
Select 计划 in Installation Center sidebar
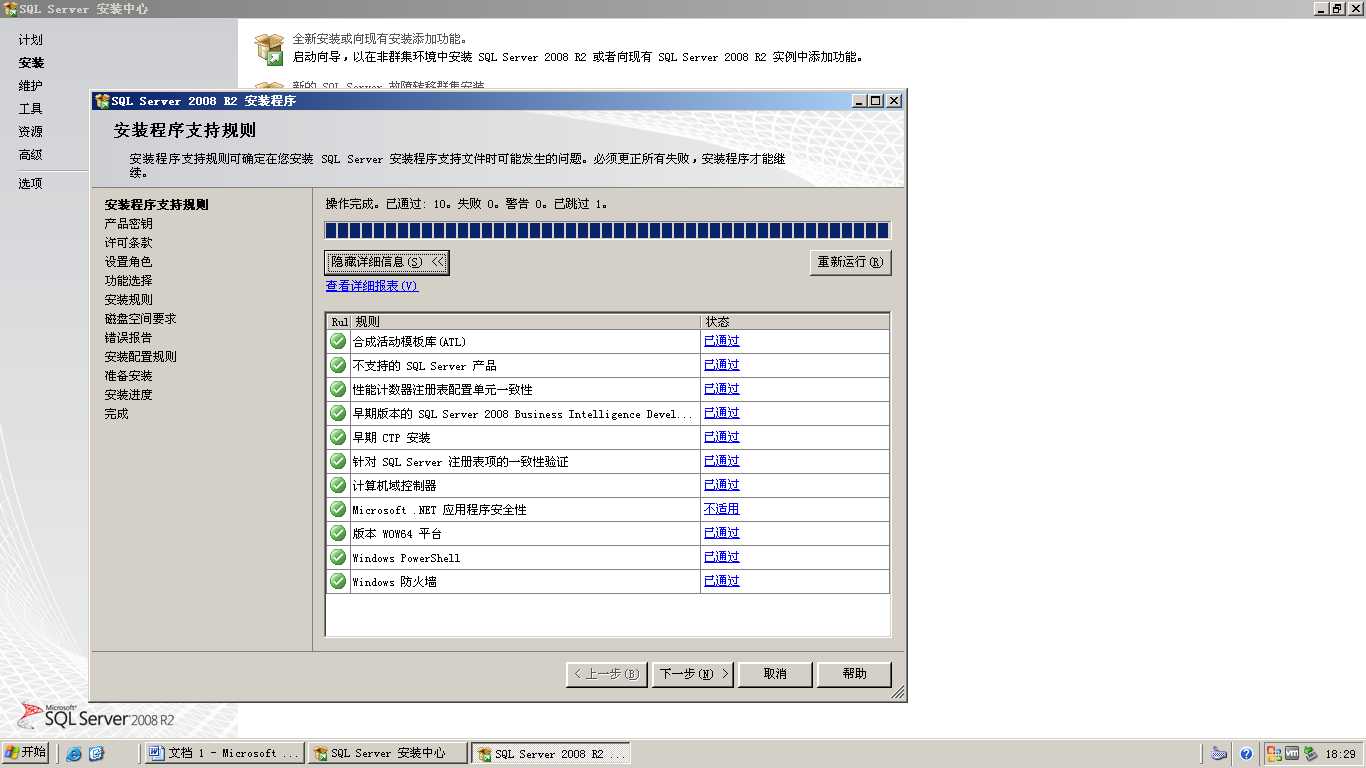pyautogui.click(x=31, y=40)
